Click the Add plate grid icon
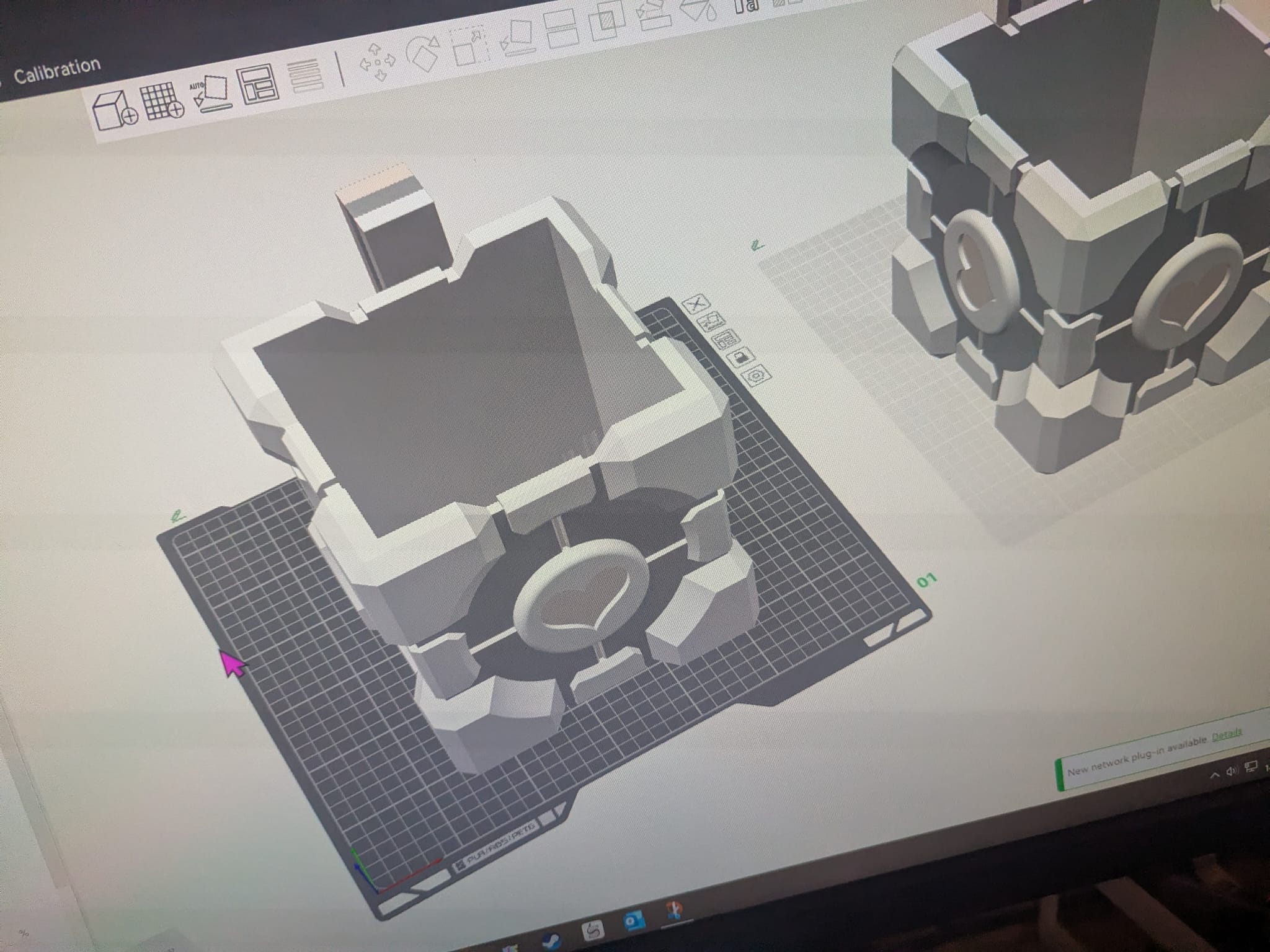Image resolution: width=1270 pixels, height=952 pixels. [163, 100]
